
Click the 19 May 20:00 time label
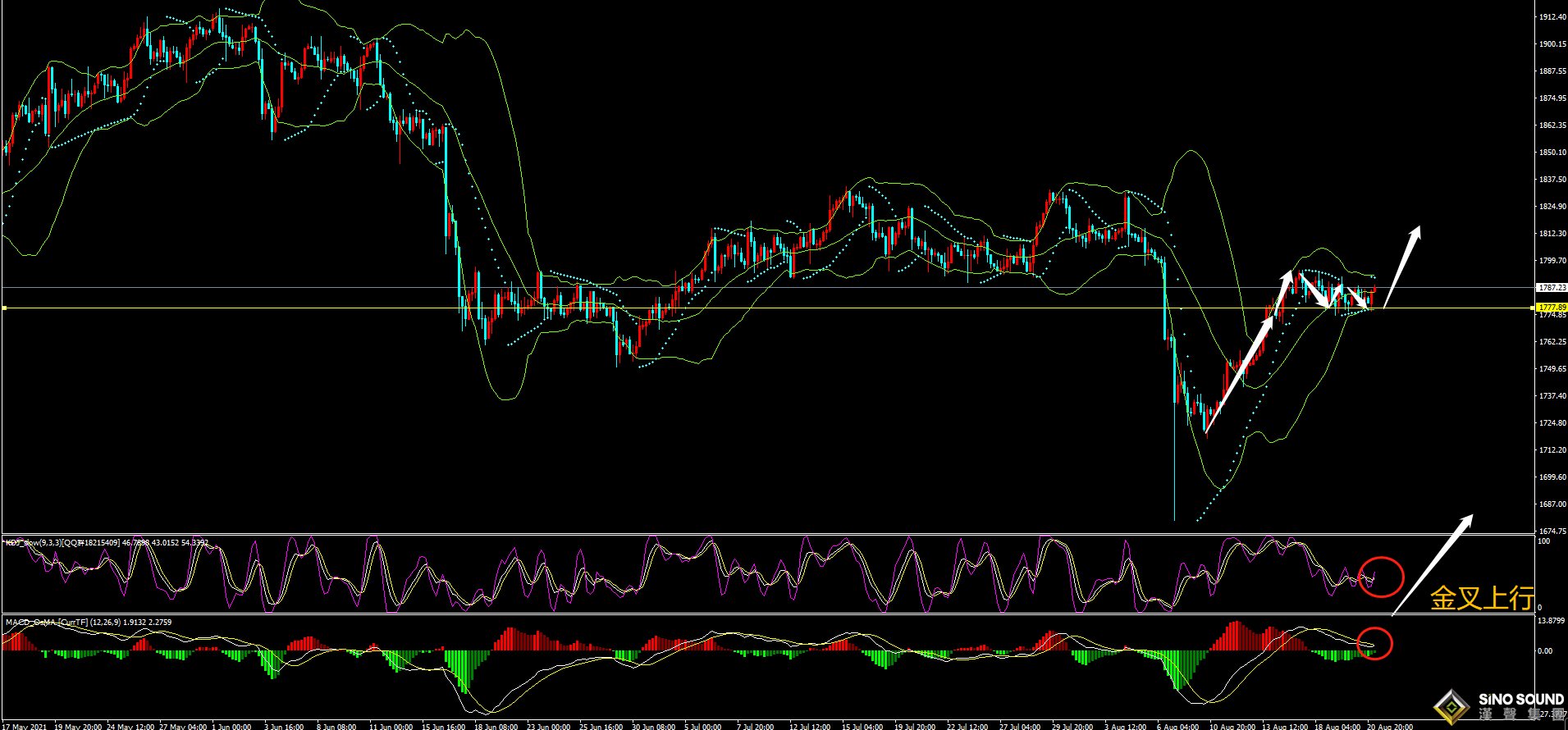coord(78,726)
